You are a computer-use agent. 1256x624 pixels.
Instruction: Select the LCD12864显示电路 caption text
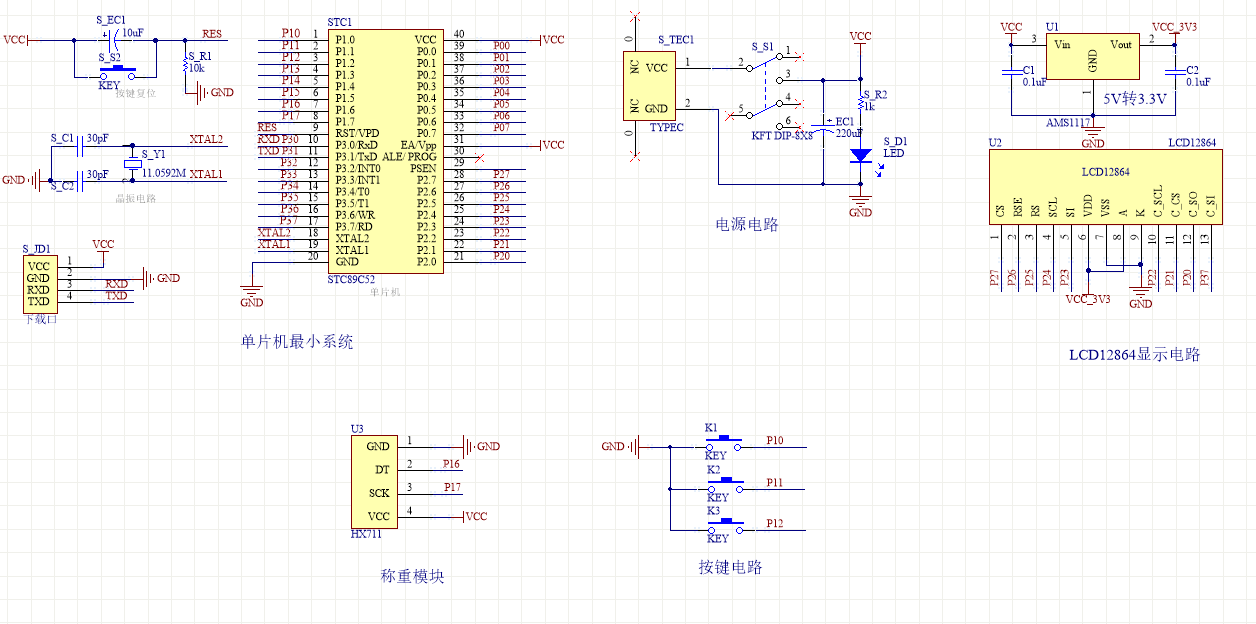click(1134, 355)
